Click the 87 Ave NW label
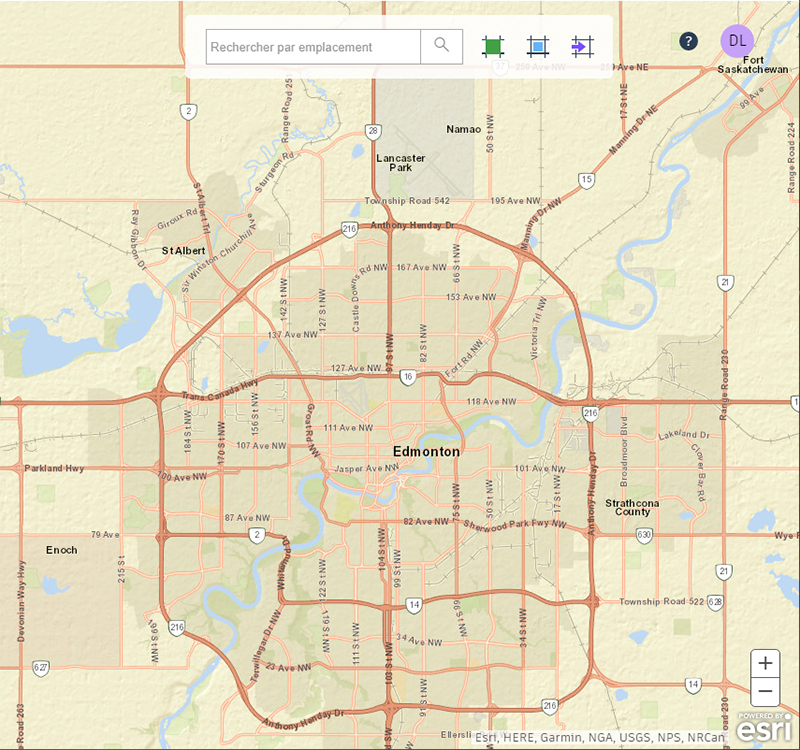The image size is (800, 750). [x=247, y=518]
